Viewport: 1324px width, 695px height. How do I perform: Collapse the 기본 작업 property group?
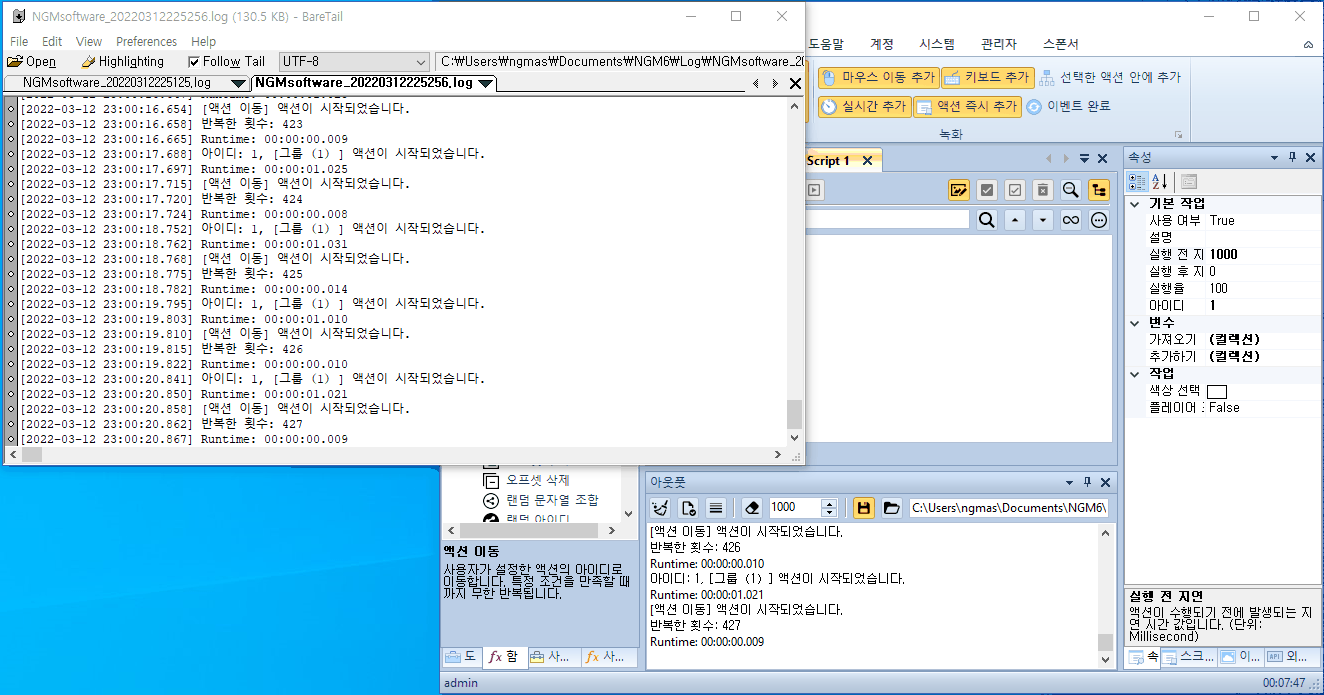[x=1135, y=204]
